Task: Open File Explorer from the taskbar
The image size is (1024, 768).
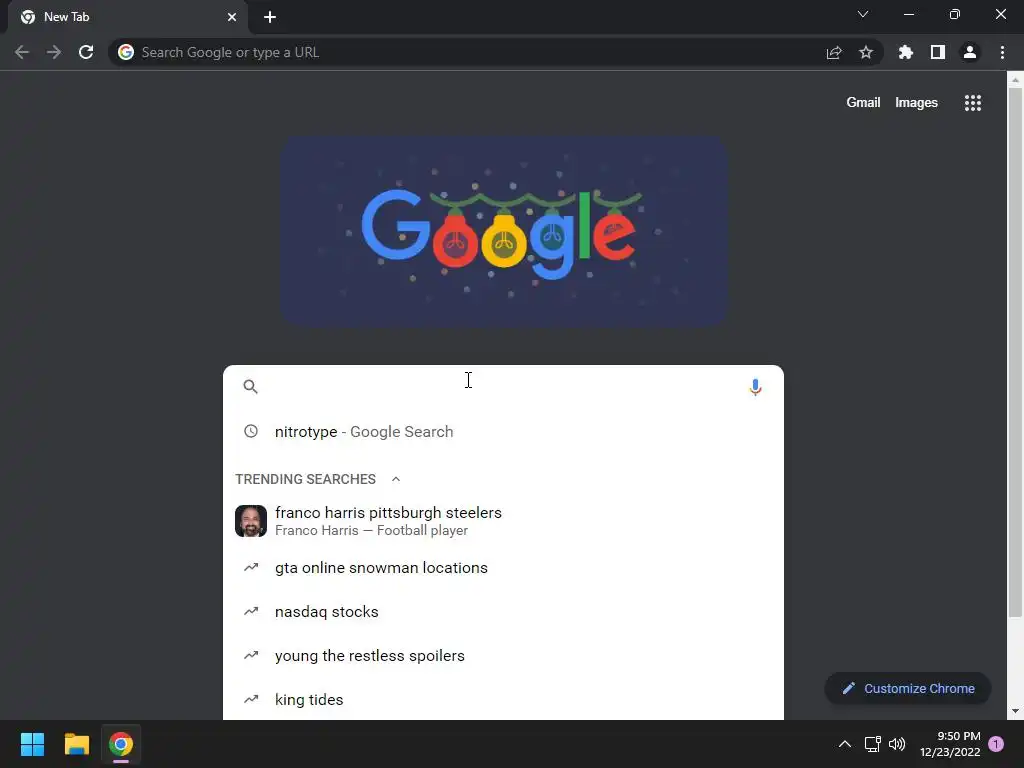Action: (x=76, y=744)
